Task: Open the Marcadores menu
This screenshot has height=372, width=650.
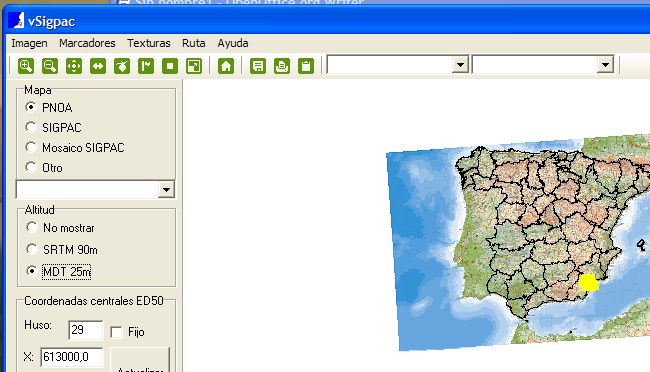Action: click(x=87, y=43)
